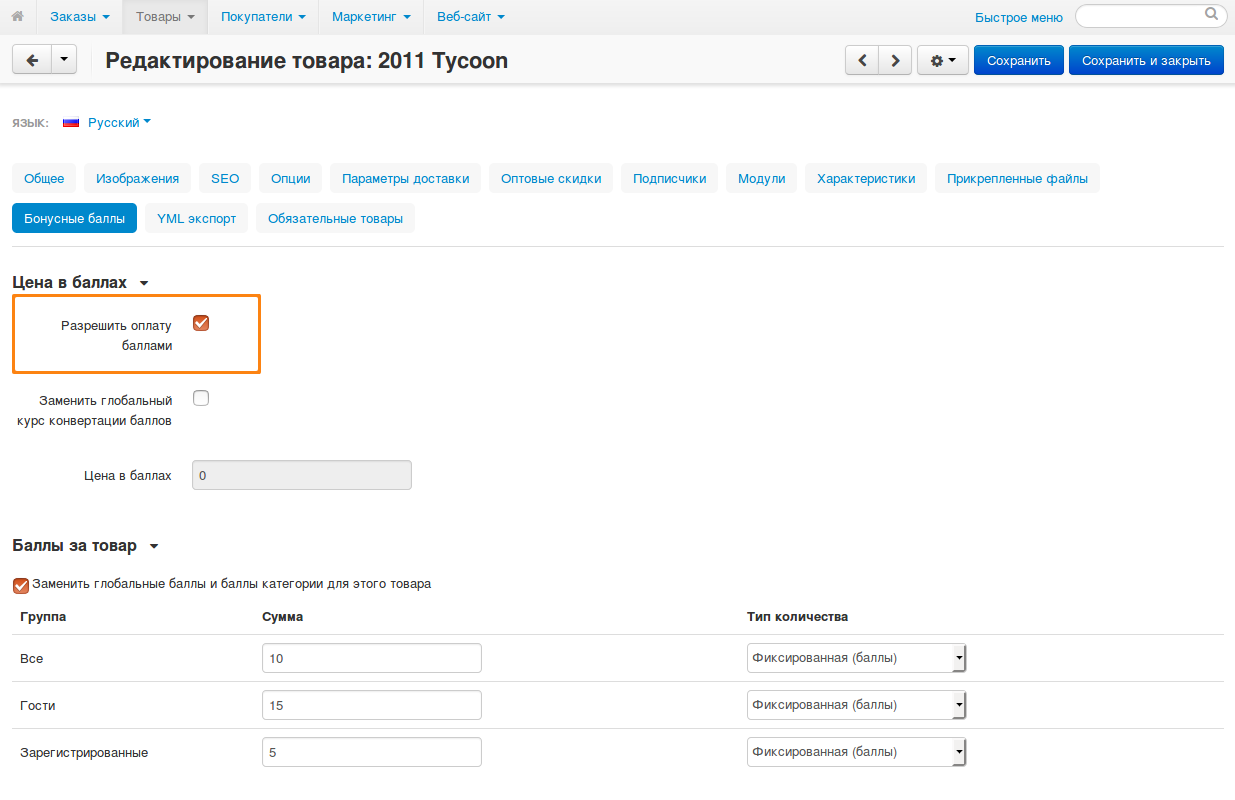Toggle "Заменить глобальные баллы и баллы категории" checkbox
The width and height of the screenshot is (1235, 800).
pos(21,585)
